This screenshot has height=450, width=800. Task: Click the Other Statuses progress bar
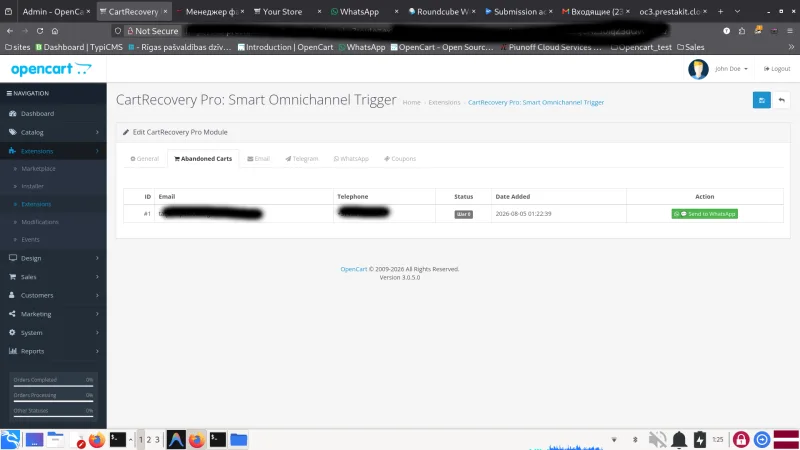click(53, 416)
